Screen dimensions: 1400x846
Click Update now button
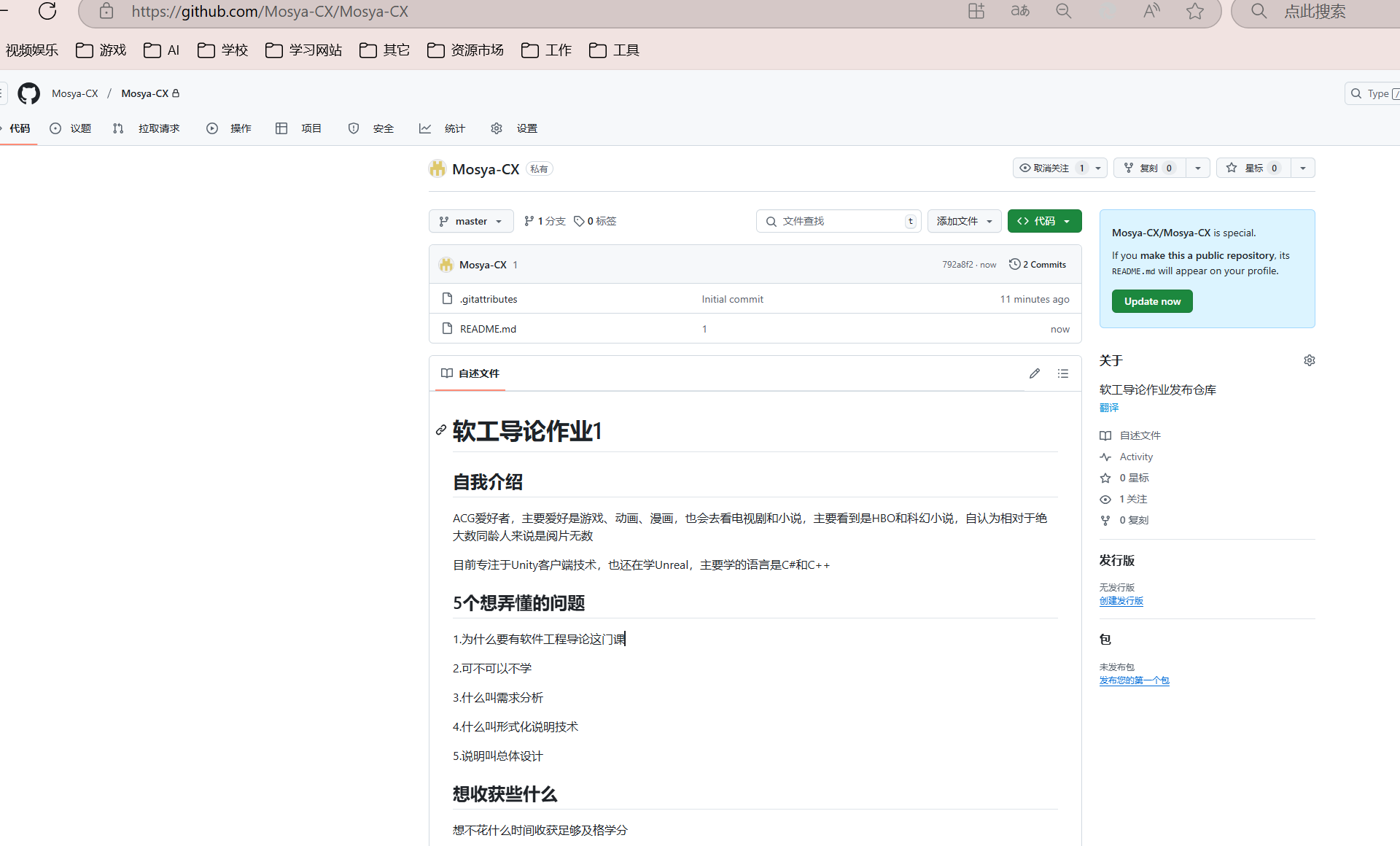click(1152, 301)
